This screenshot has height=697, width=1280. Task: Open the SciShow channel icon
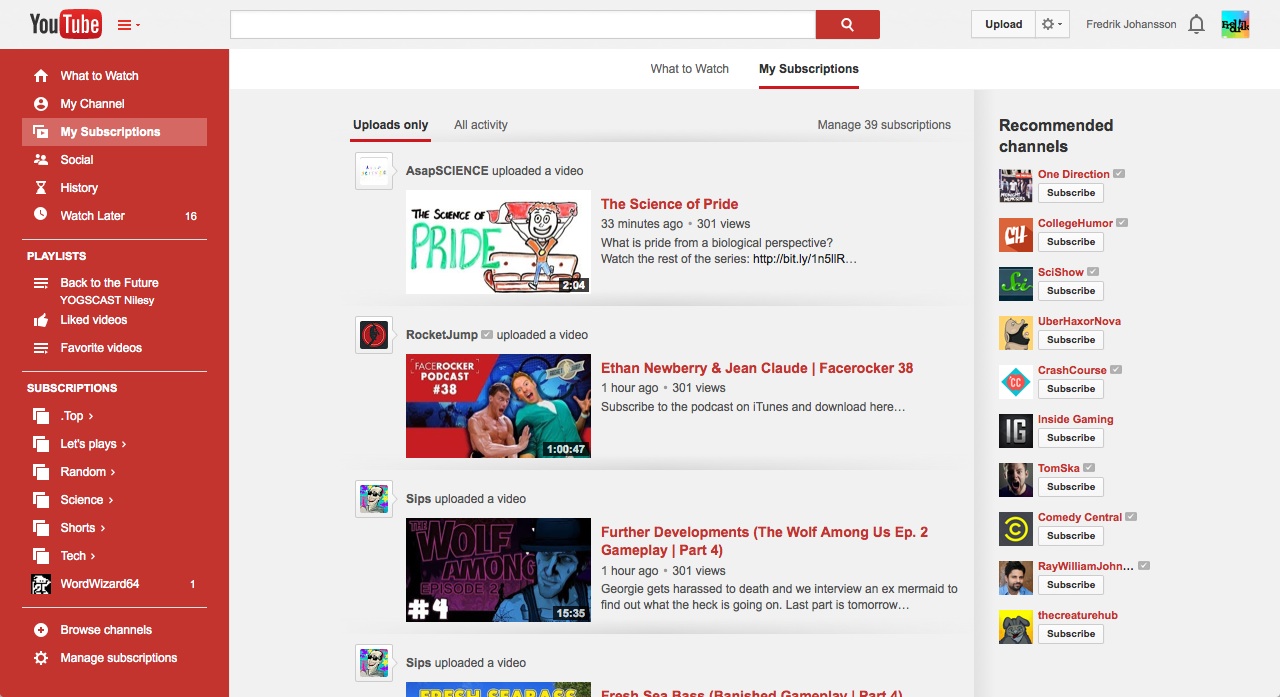1015,284
